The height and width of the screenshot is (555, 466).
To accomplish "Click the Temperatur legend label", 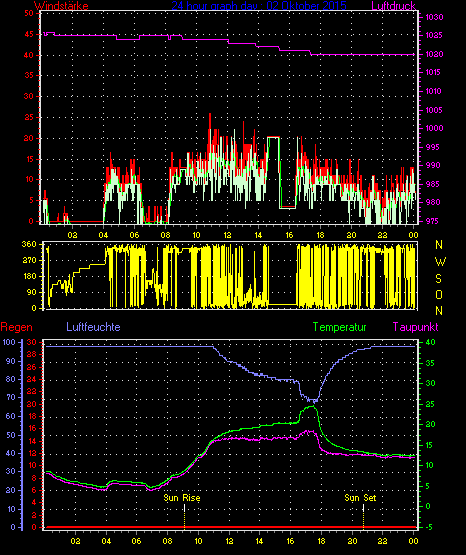I will [340, 327].
